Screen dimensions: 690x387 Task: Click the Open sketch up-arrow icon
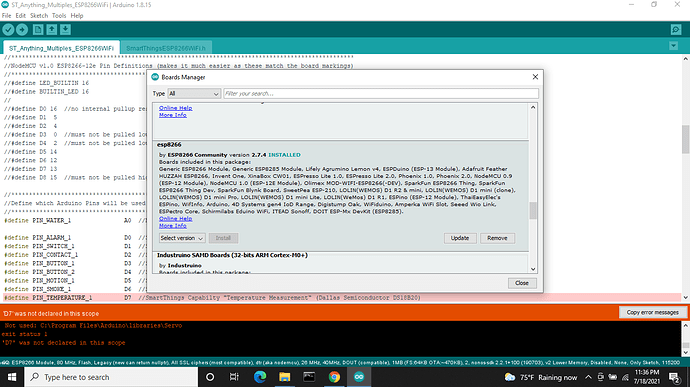pyautogui.click(x=51, y=29)
